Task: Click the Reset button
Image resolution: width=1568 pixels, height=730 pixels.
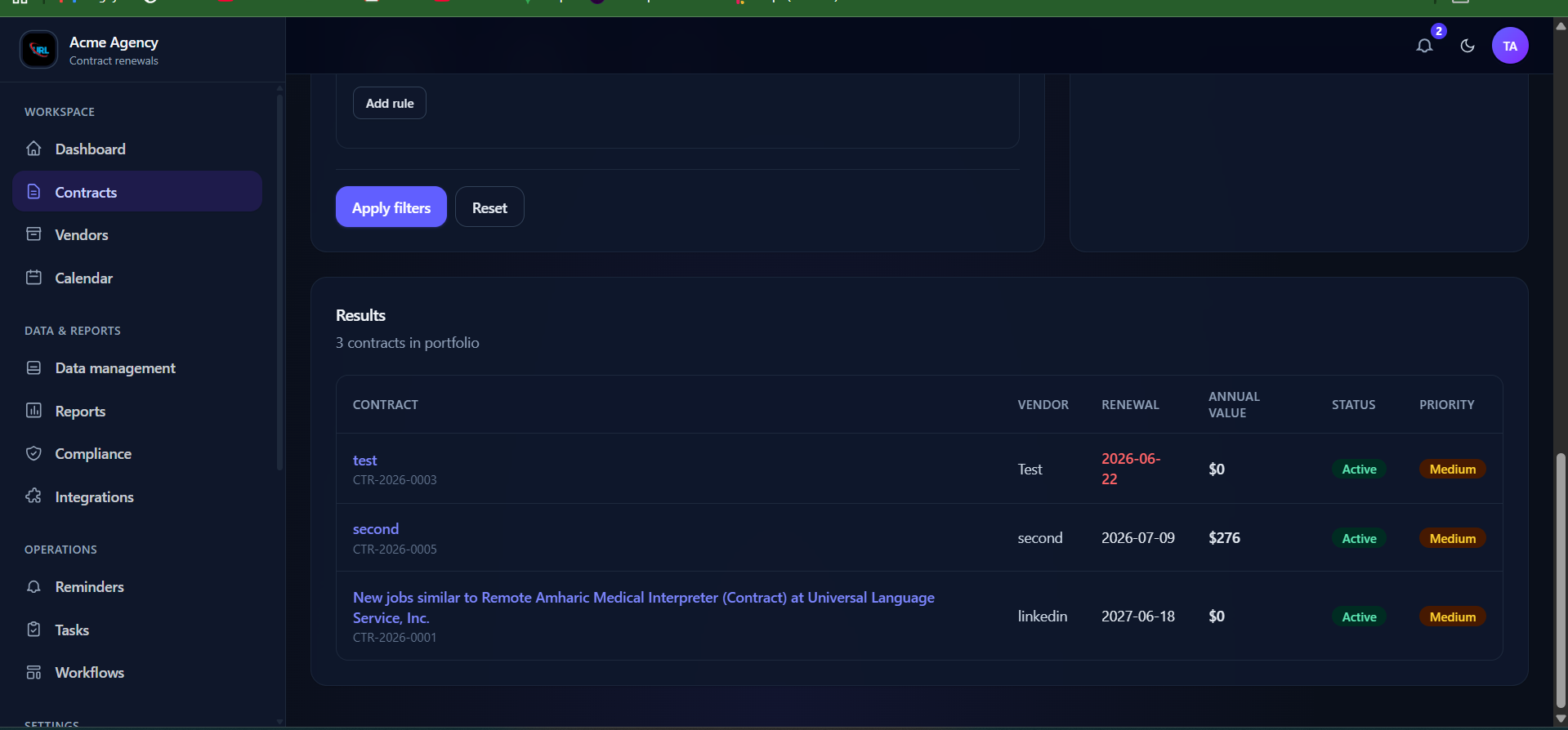Action: click(x=489, y=207)
